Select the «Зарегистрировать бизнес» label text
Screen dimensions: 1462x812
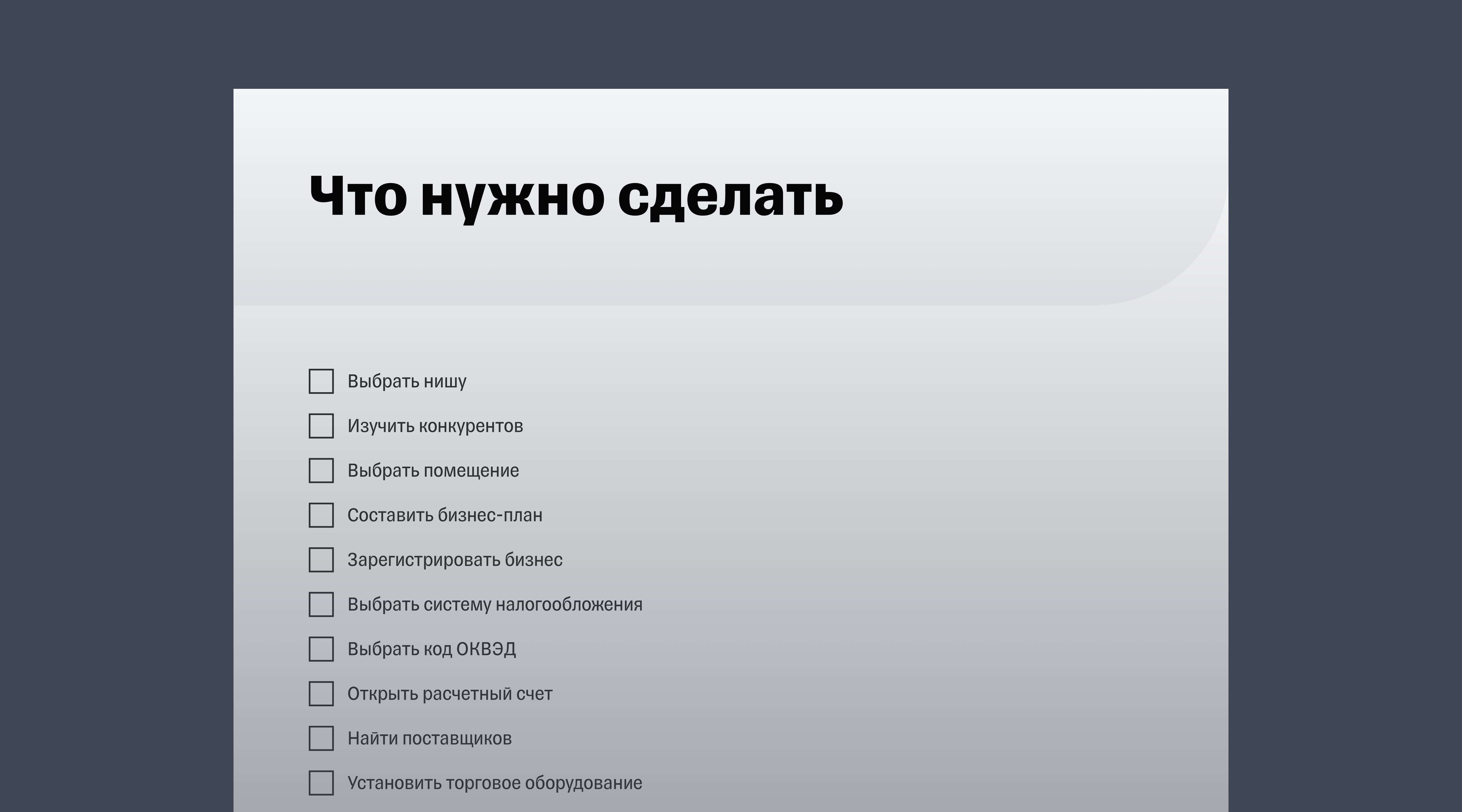(x=455, y=560)
